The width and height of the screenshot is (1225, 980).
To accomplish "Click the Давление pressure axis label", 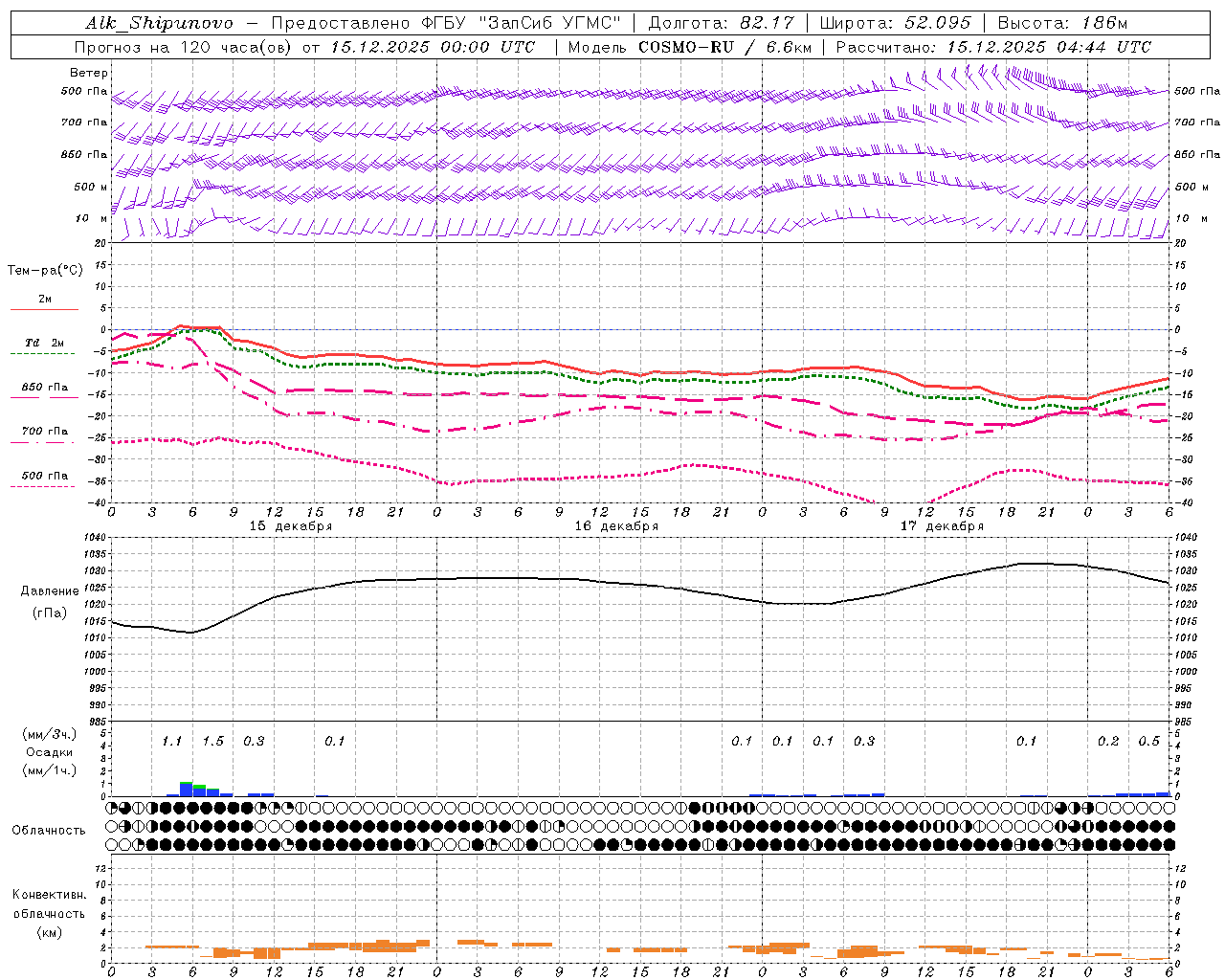I will click(48, 591).
